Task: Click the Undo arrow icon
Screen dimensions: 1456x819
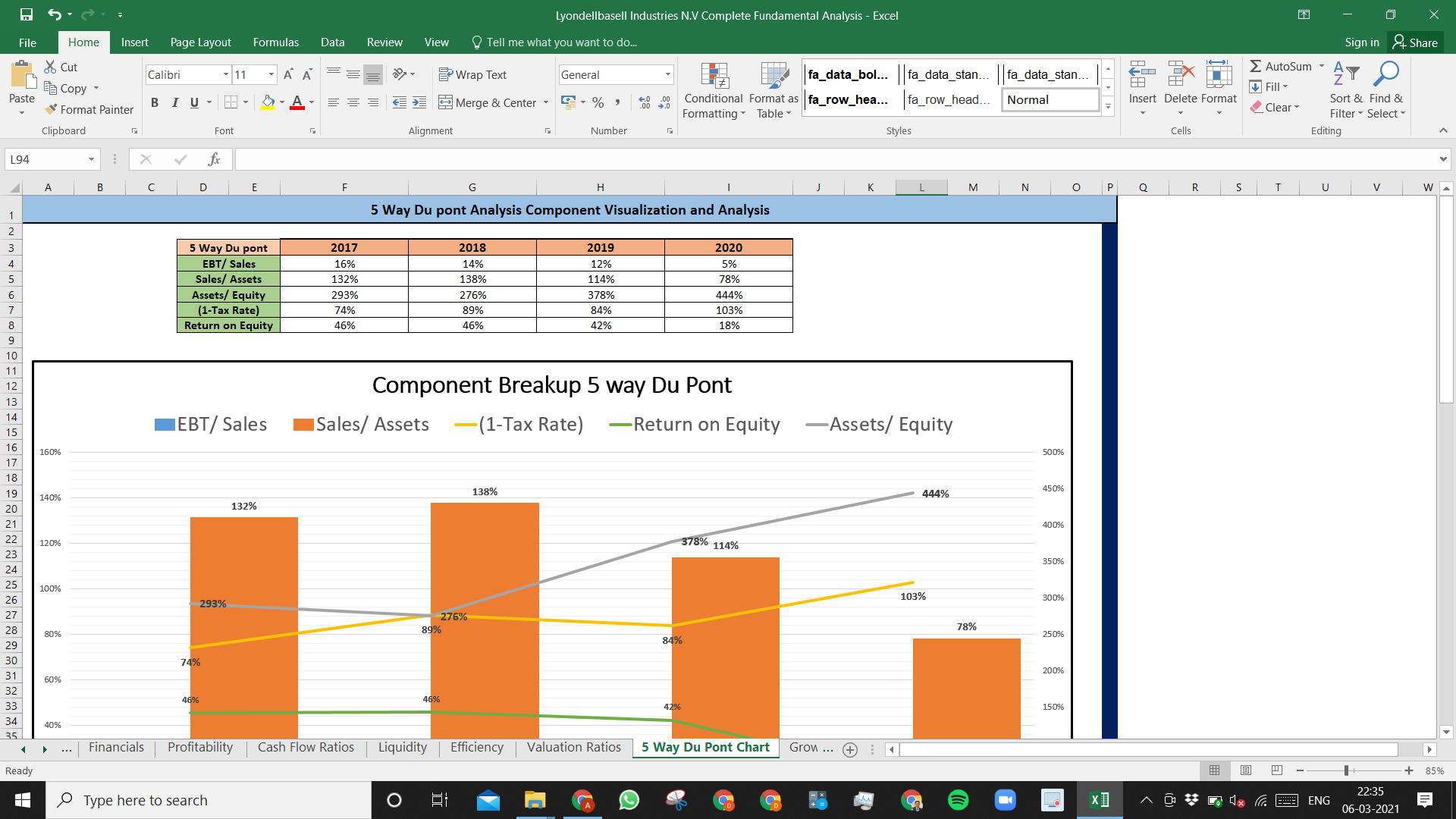Action: (x=54, y=14)
